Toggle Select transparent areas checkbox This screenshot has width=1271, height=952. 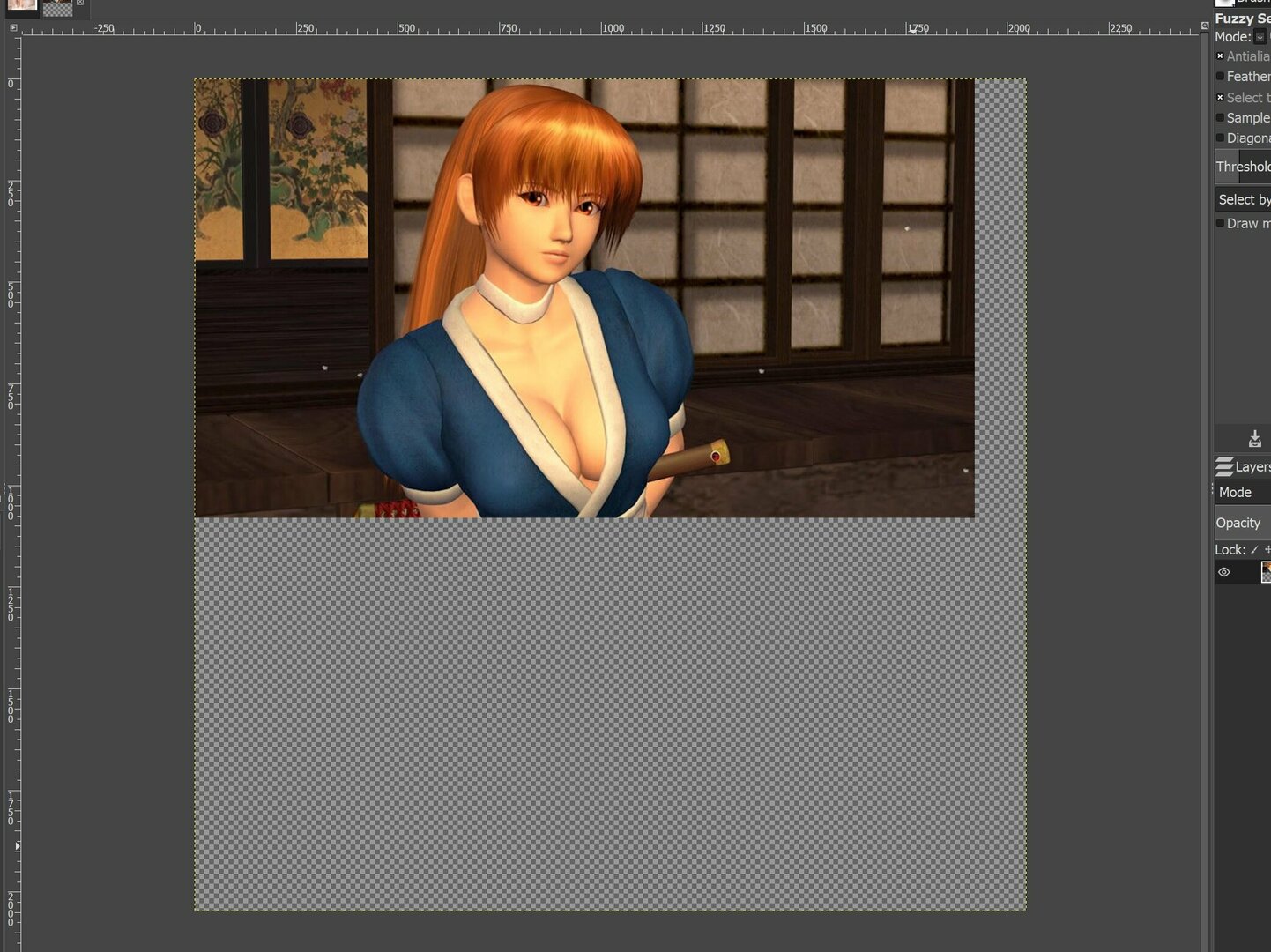(1220, 98)
